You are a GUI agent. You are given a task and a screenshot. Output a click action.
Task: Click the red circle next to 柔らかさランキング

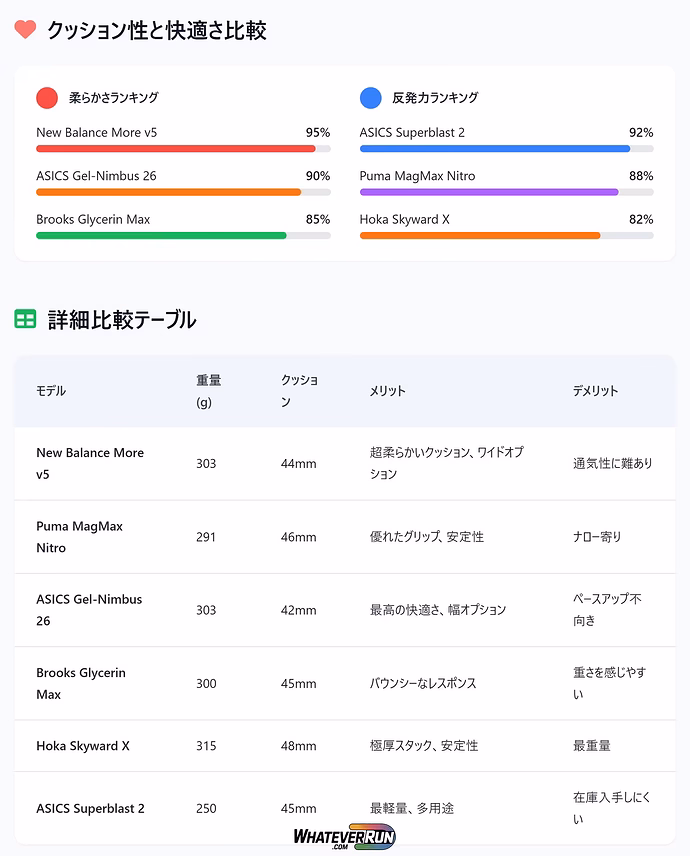47,97
